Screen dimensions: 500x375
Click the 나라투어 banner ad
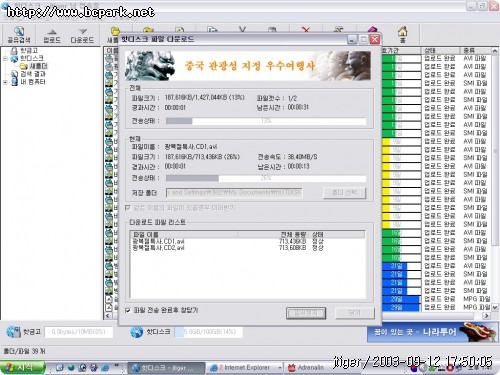(x=433, y=332)
